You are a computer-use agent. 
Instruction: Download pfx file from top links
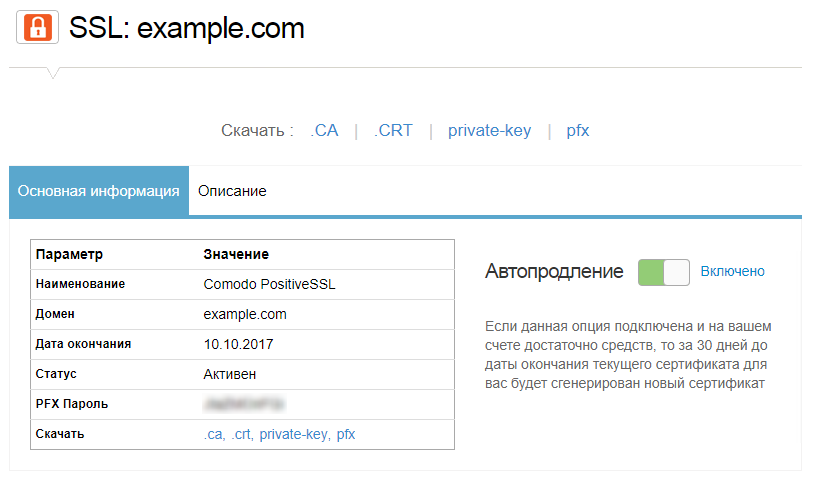click(578, 130)
